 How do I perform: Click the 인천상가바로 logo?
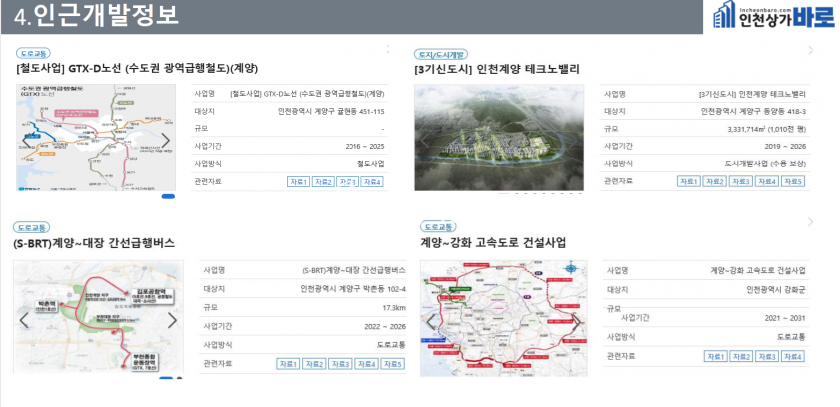click(x=772, y=16)
